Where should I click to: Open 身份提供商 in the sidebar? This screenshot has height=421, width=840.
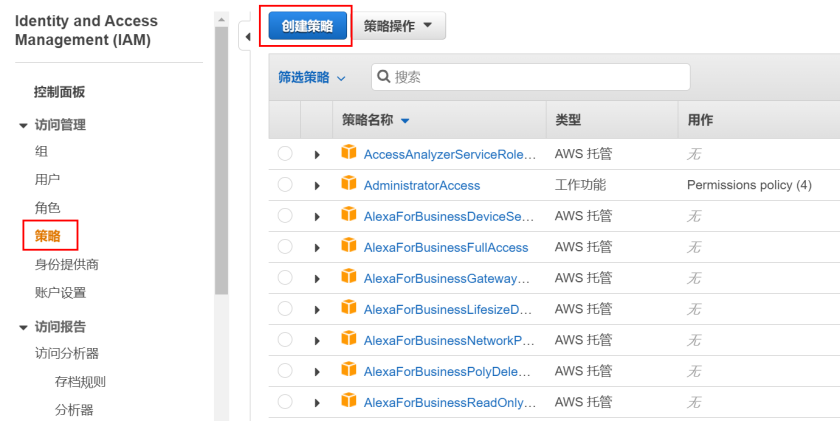(x=66, y=265)
